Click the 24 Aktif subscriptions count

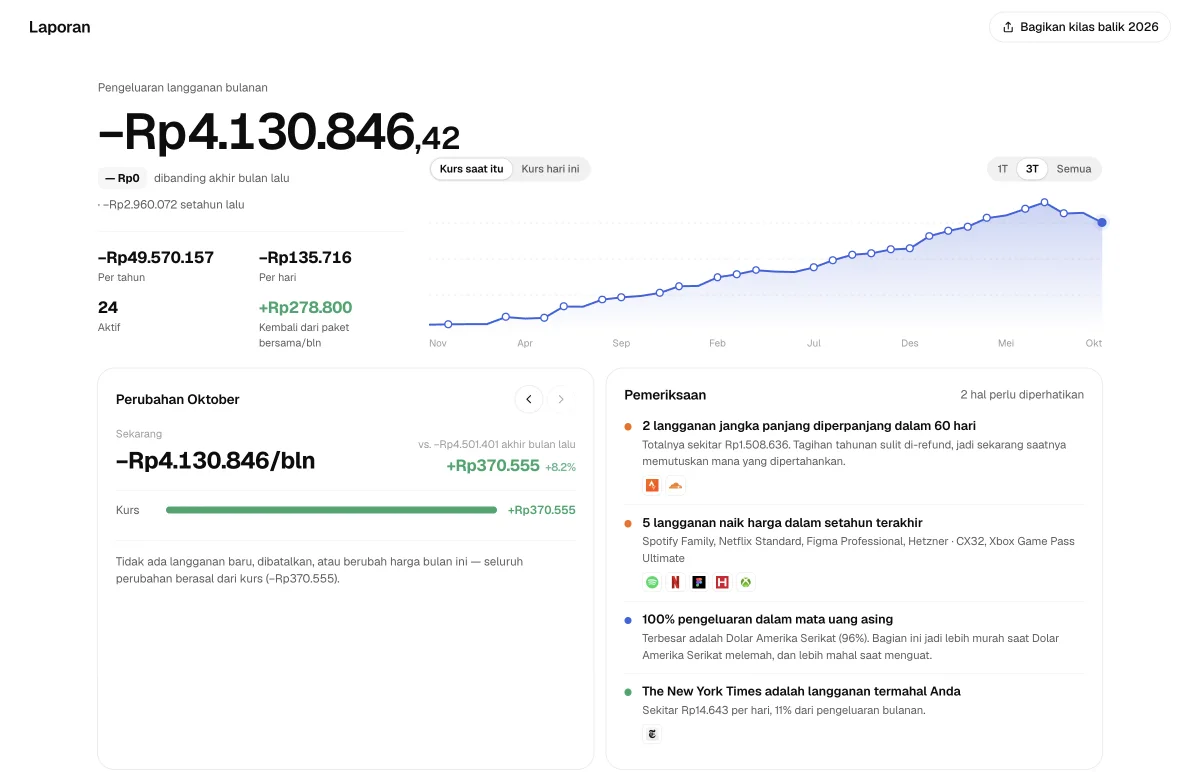(x=108, y=307)
